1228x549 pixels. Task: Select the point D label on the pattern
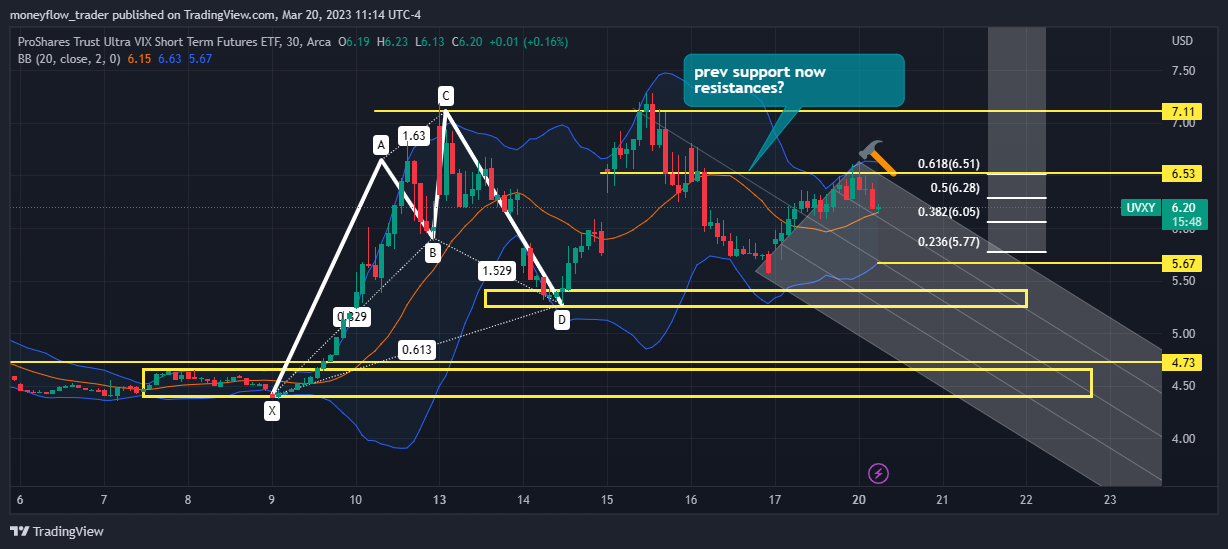[x=562, y=320]
